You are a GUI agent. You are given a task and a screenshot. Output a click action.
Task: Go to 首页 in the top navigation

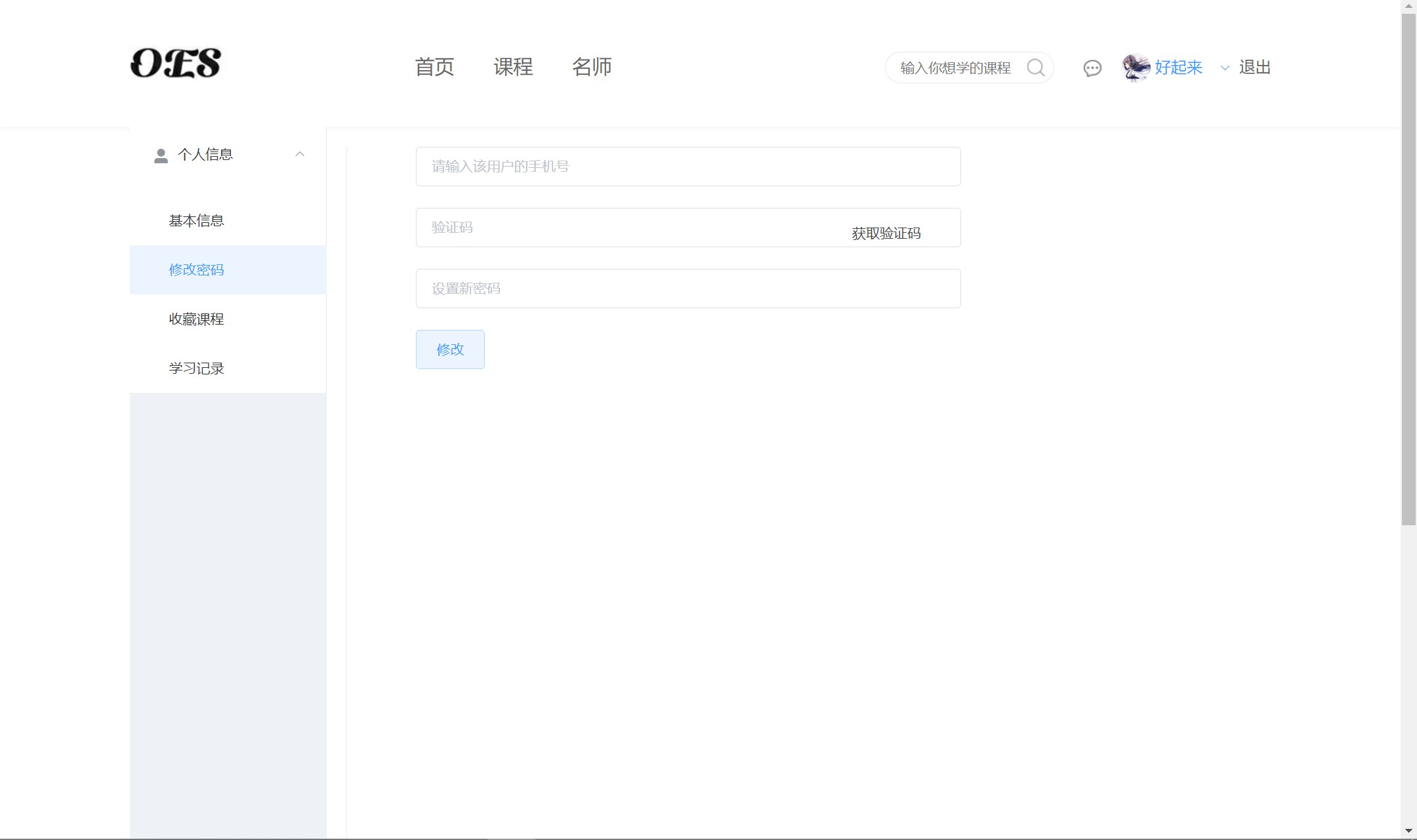tap(434, 67)
